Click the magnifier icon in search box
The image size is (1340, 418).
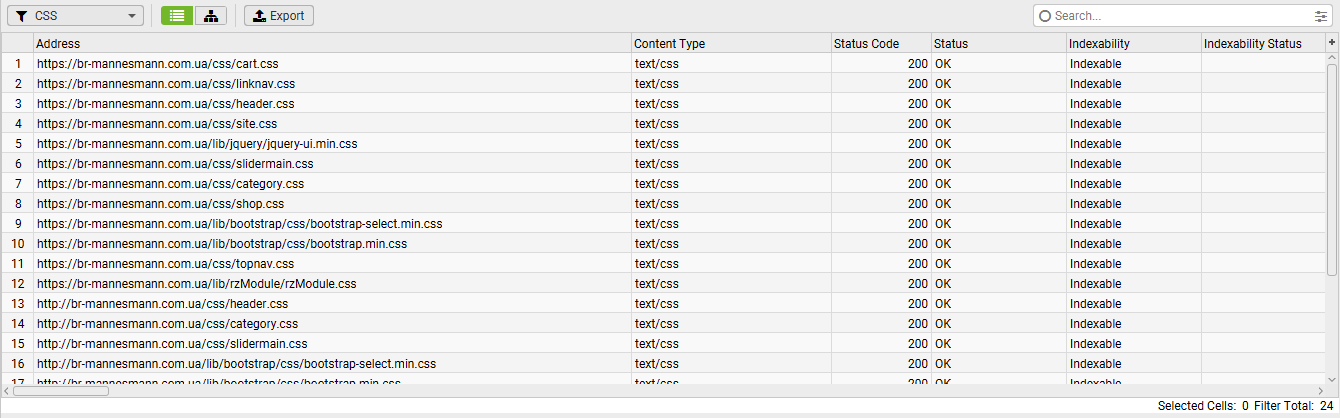point(1046,16)
